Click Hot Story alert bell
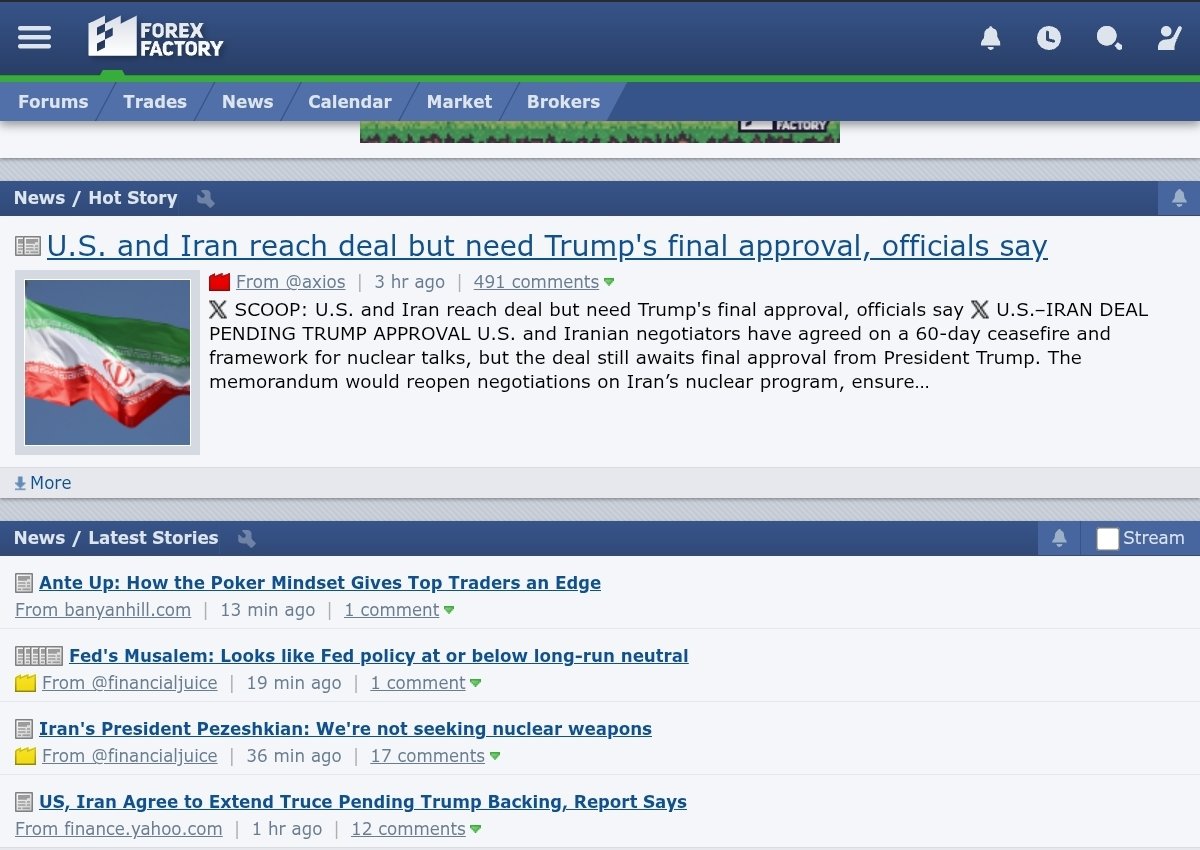The image size is (1200, 850). (x=1179, y=198)
